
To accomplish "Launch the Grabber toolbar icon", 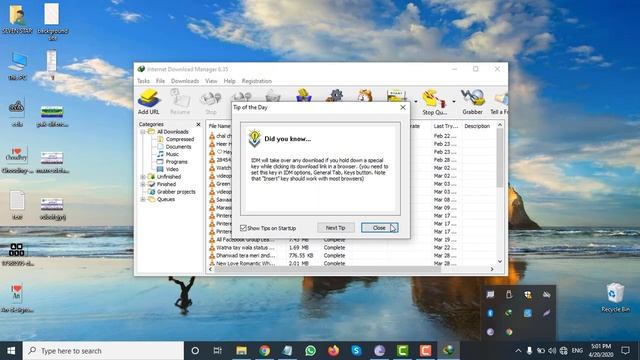I will [x=472, y=102].
